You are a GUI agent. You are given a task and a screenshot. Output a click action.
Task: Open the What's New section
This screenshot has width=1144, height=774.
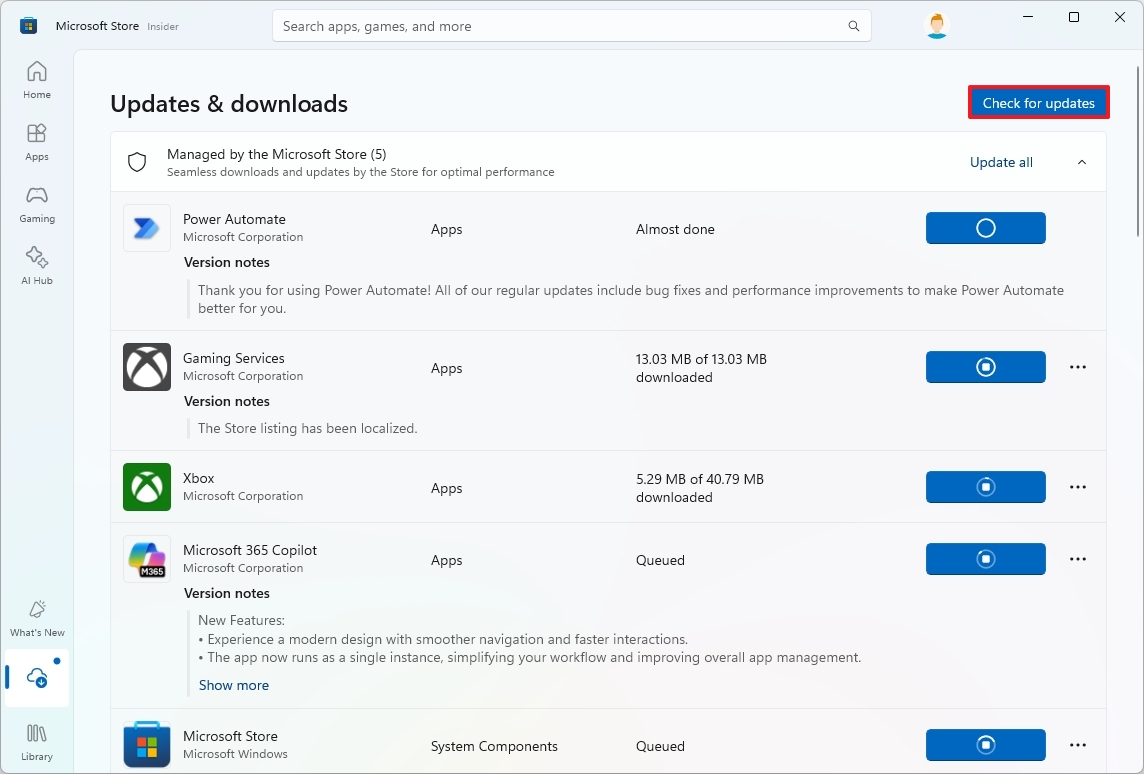(36, 617)
